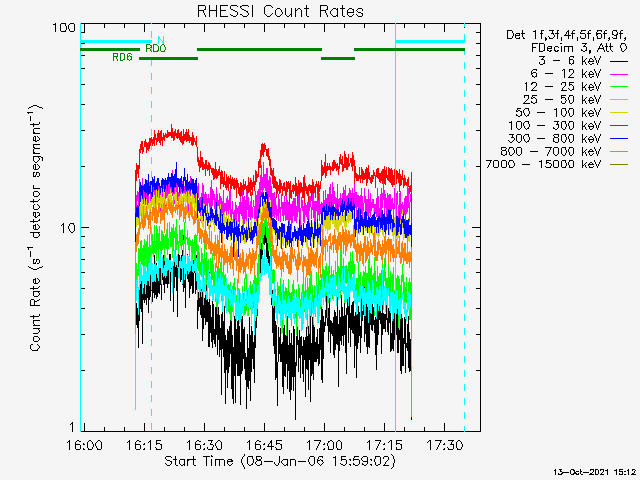Click the 'RD6' green flag label
The image size is (640, 480).
[122, 58]
